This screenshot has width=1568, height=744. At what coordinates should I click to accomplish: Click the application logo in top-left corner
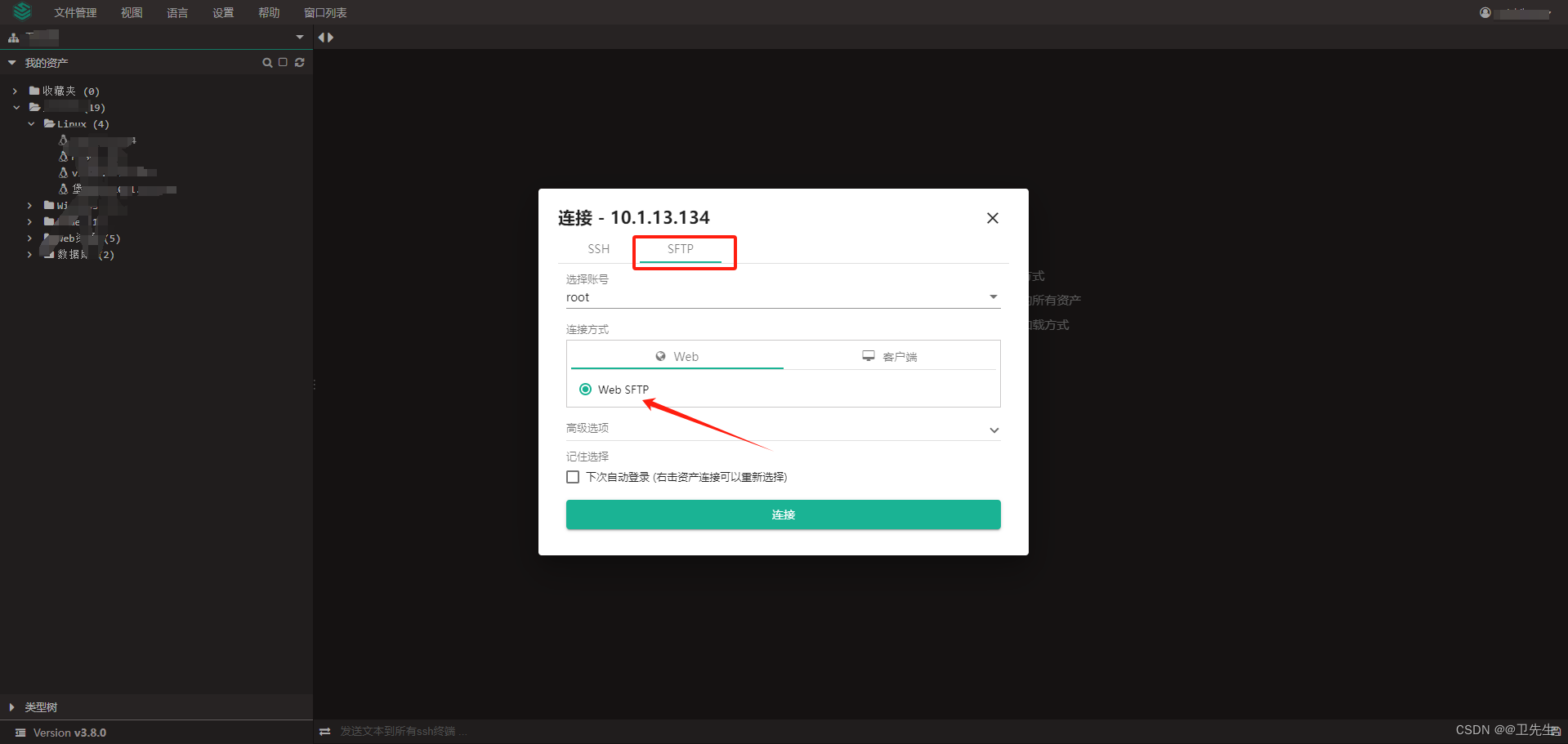click(21, 11)
